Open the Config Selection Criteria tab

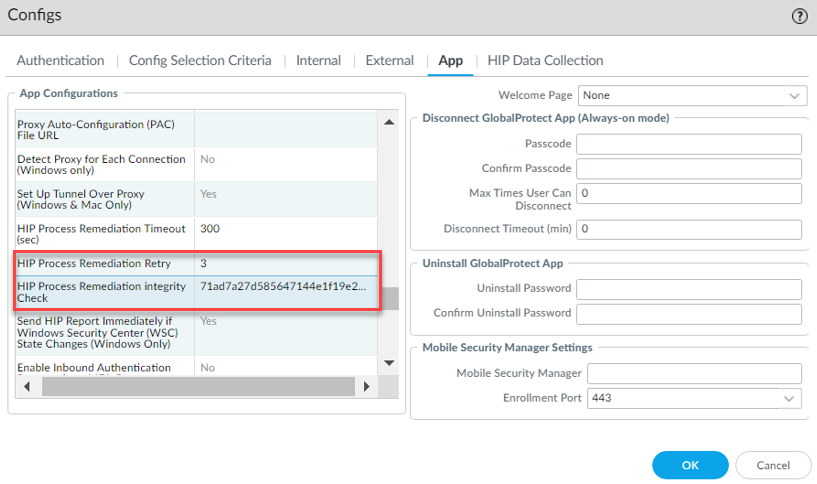(200, 60)
